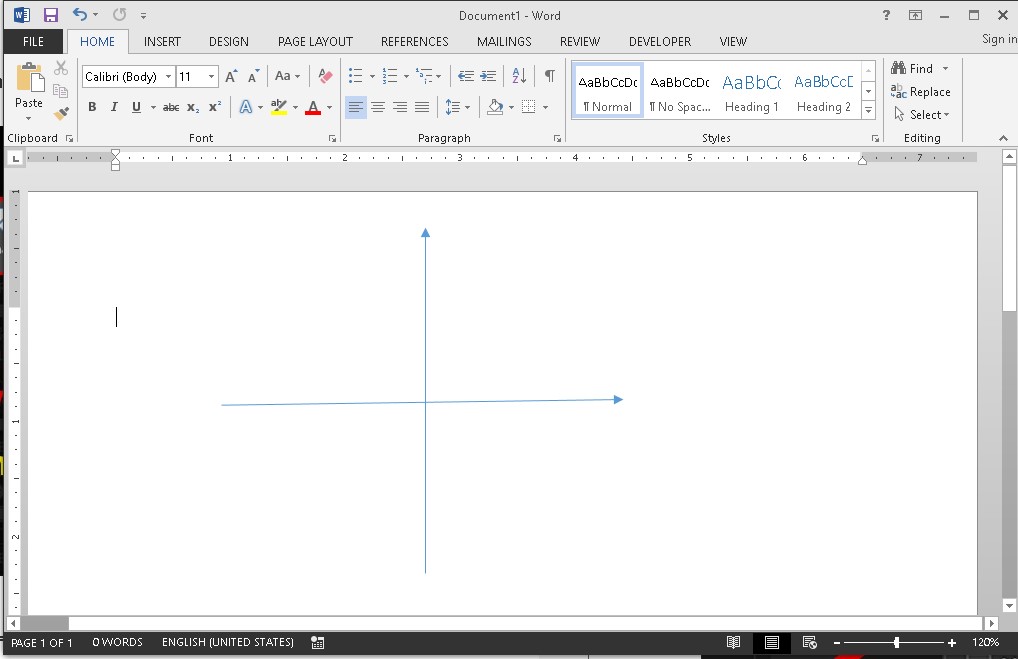
Task: Expand the Styles gallery More arrow
Action: pyautogui.click(x=868, y=111)
